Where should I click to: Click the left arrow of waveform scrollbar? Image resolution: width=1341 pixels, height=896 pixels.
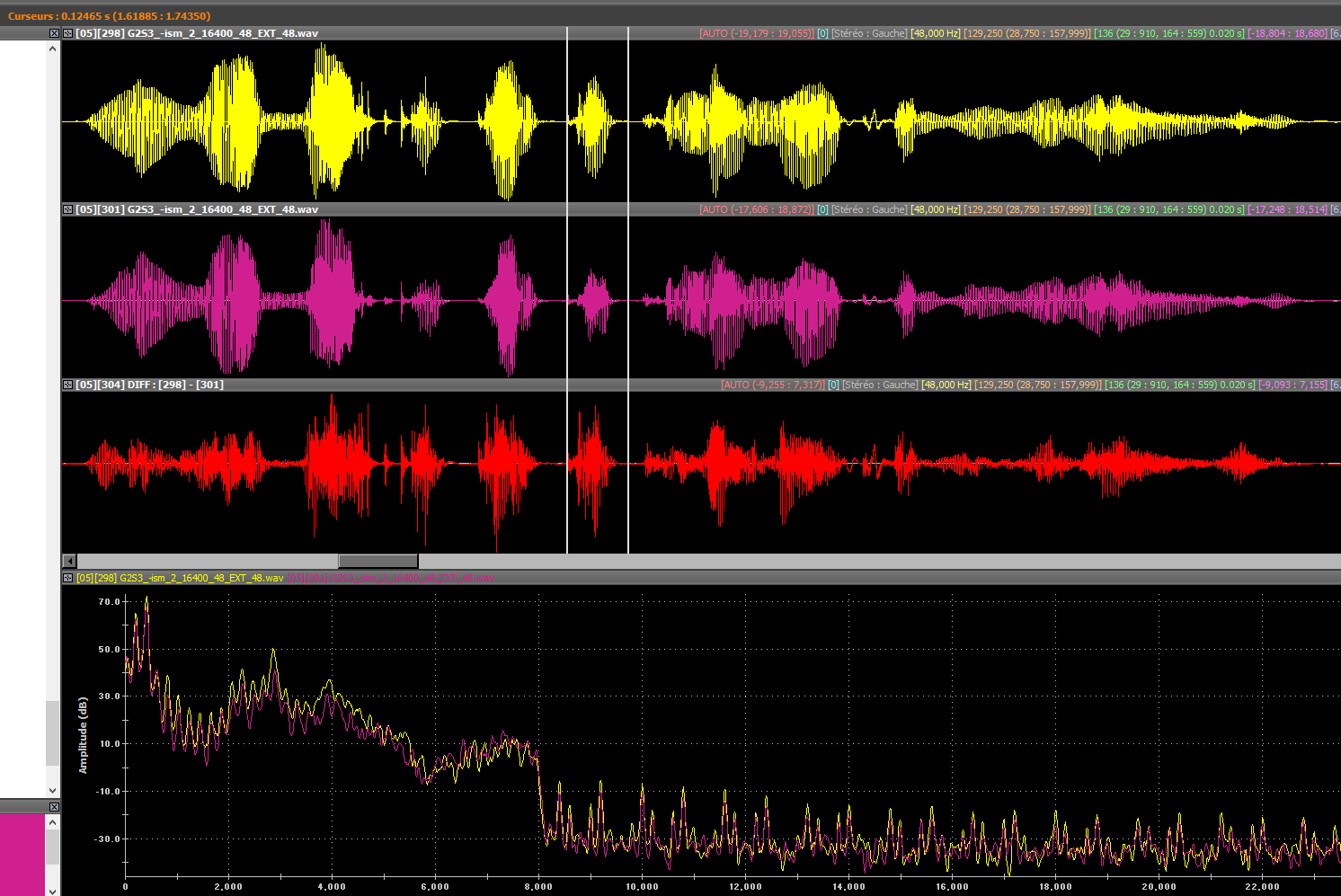[69, 561]
